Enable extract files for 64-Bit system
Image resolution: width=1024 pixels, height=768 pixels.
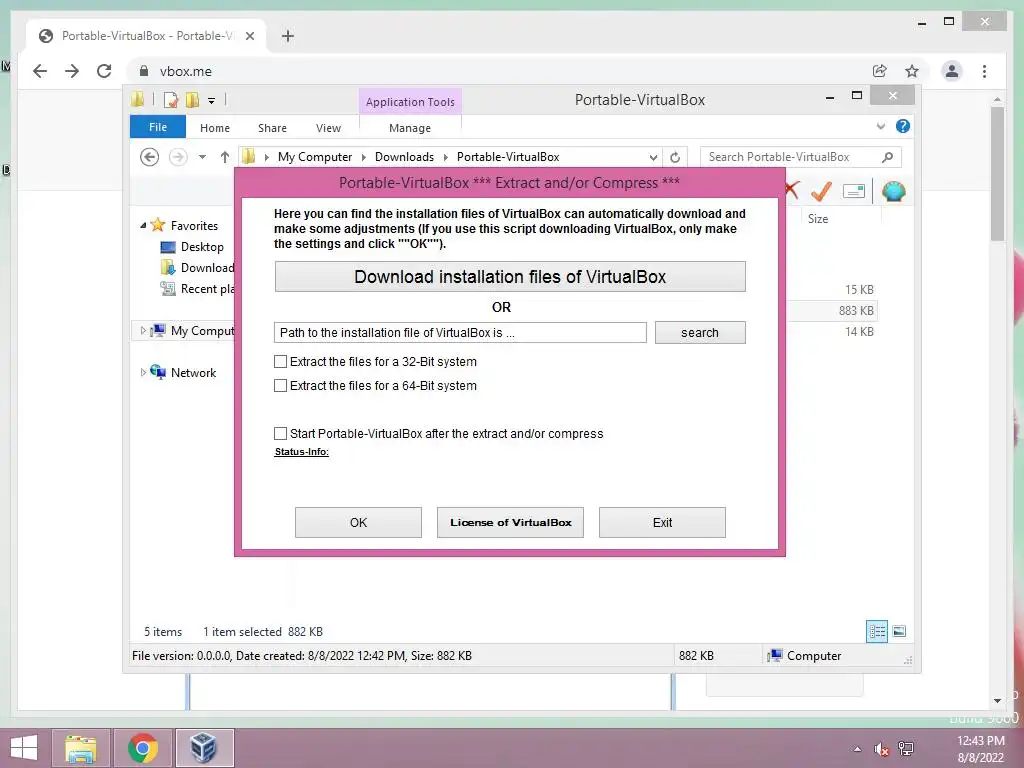[280, 386]
